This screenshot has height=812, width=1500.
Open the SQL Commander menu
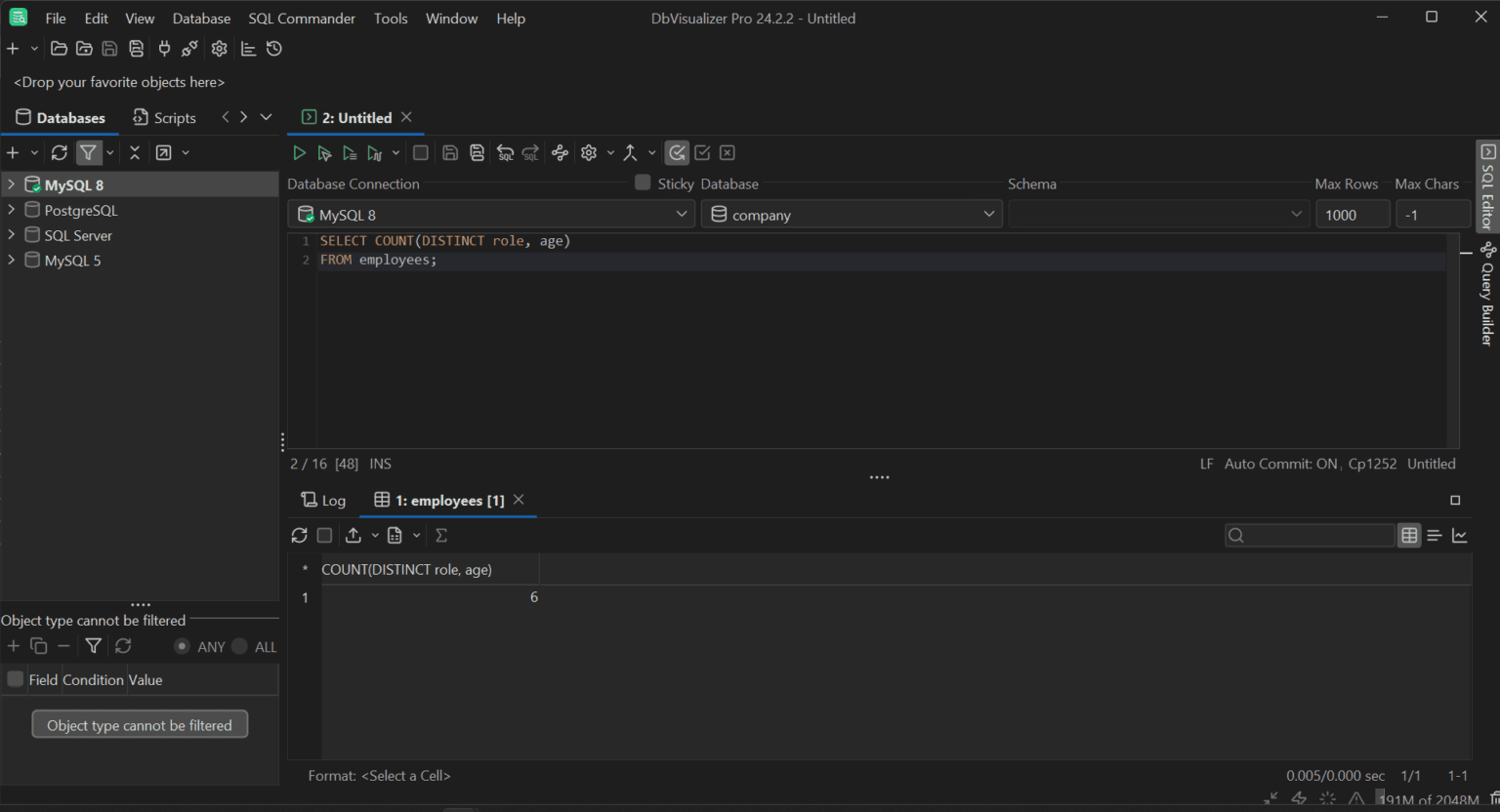302,19
